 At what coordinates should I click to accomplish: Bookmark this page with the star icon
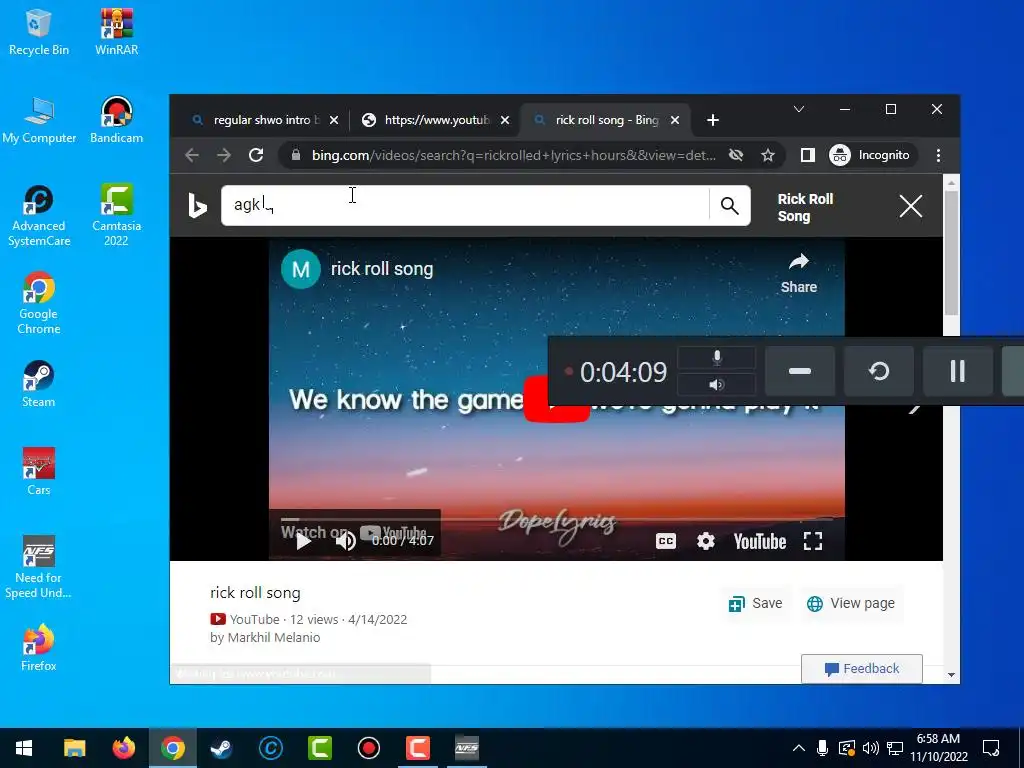tap(768, 155)
